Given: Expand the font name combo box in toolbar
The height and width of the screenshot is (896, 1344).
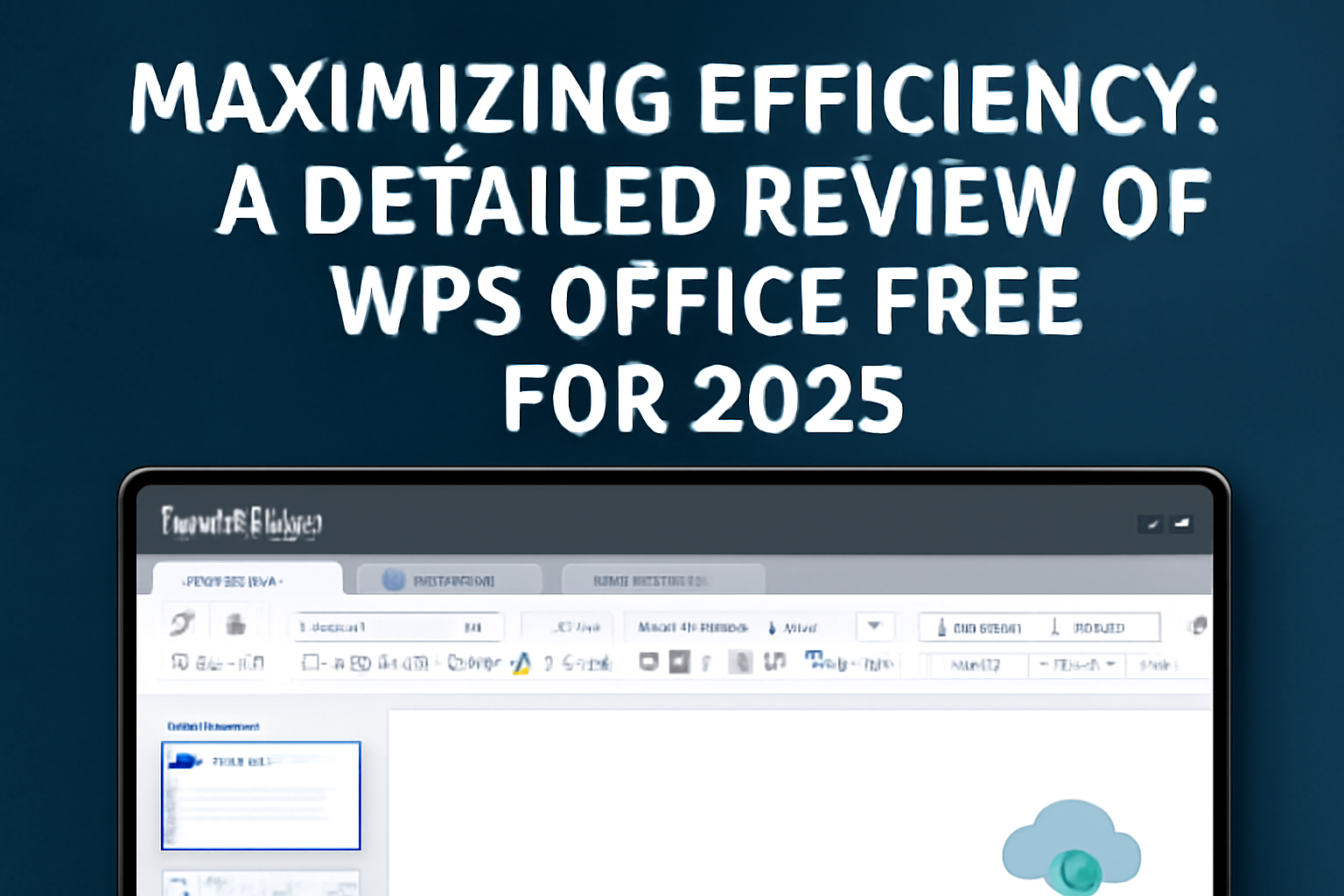Looking at the screenshot, I should coord(395,627).
